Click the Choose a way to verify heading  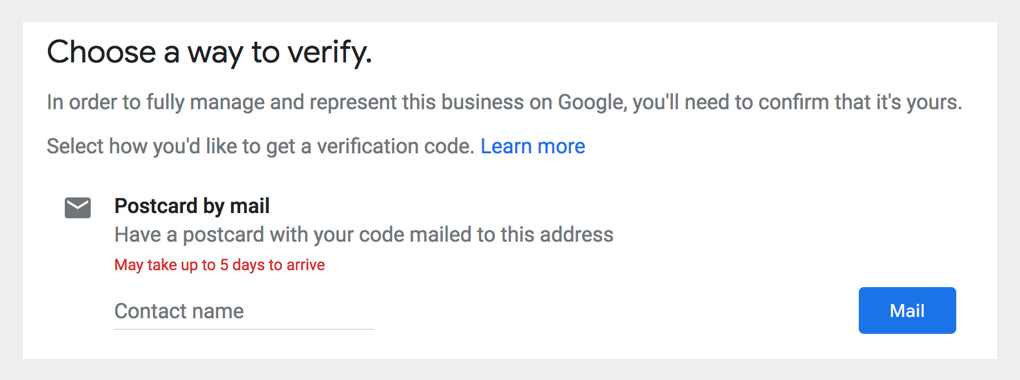pos(209,53)
